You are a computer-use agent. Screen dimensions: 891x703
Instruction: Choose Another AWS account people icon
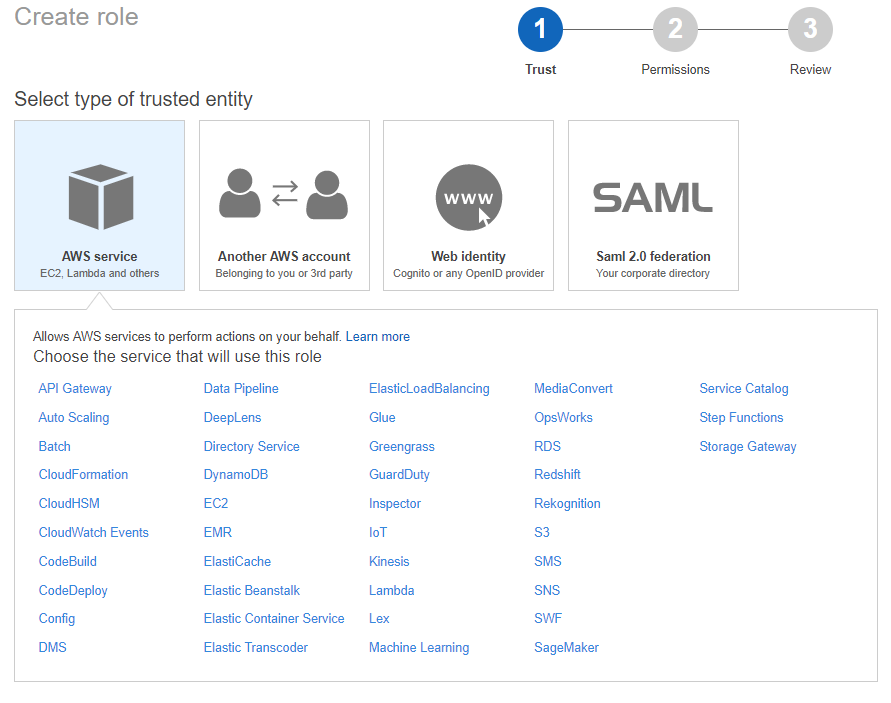284,195
